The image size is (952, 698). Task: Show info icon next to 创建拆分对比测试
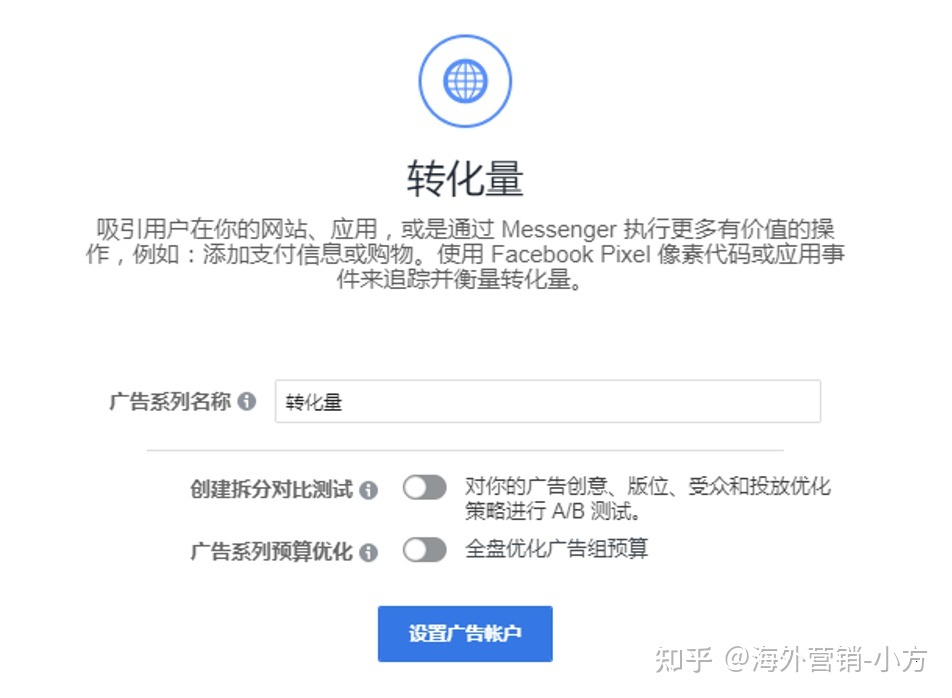click(369, 490)
